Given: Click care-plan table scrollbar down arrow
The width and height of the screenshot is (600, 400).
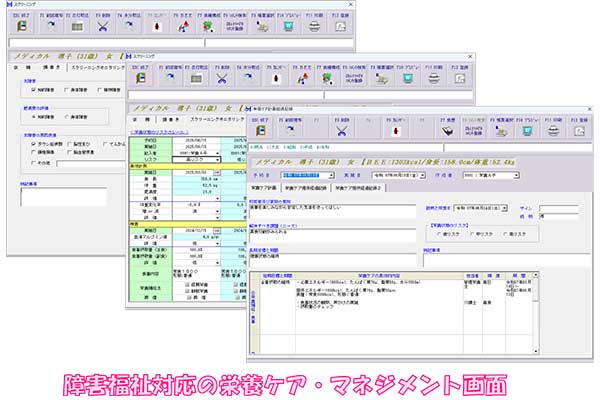Looking at the screenshot, I should click(535, 351).
